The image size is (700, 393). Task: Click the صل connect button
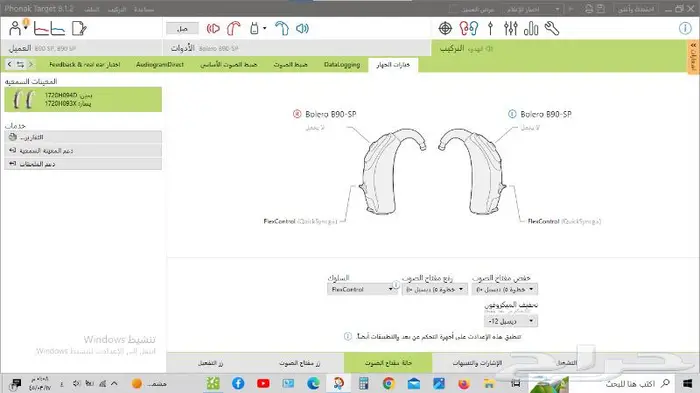pyautogui.click(x=182, y=29)
